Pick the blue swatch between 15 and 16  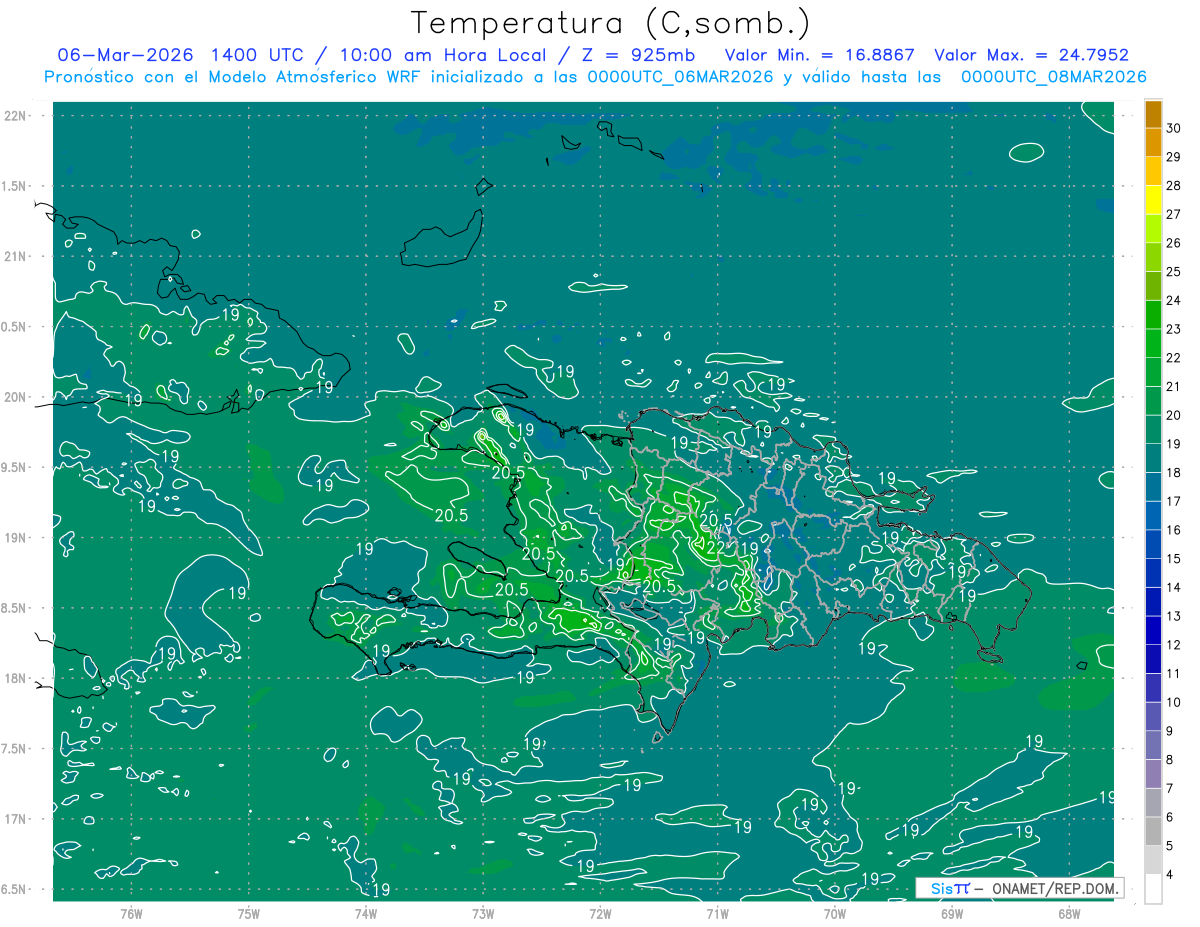pos(1153,544)
